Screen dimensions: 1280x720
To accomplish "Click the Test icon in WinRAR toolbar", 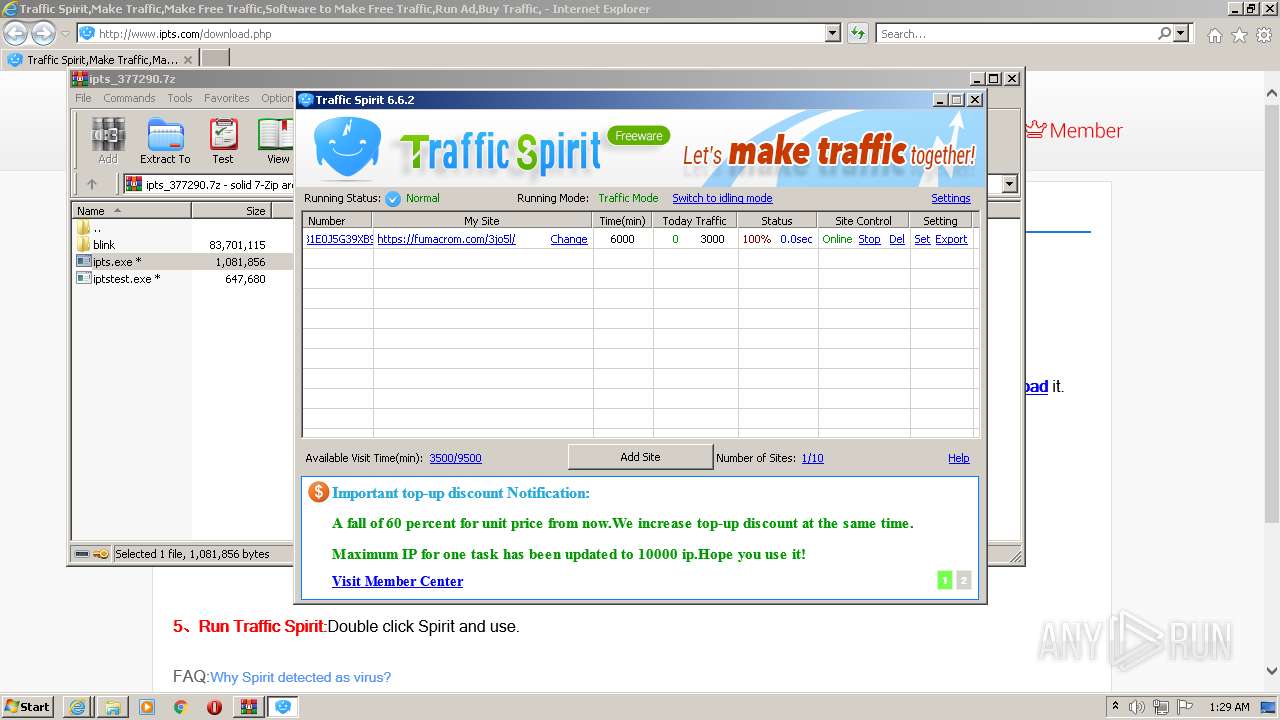I will coord(223,140).
